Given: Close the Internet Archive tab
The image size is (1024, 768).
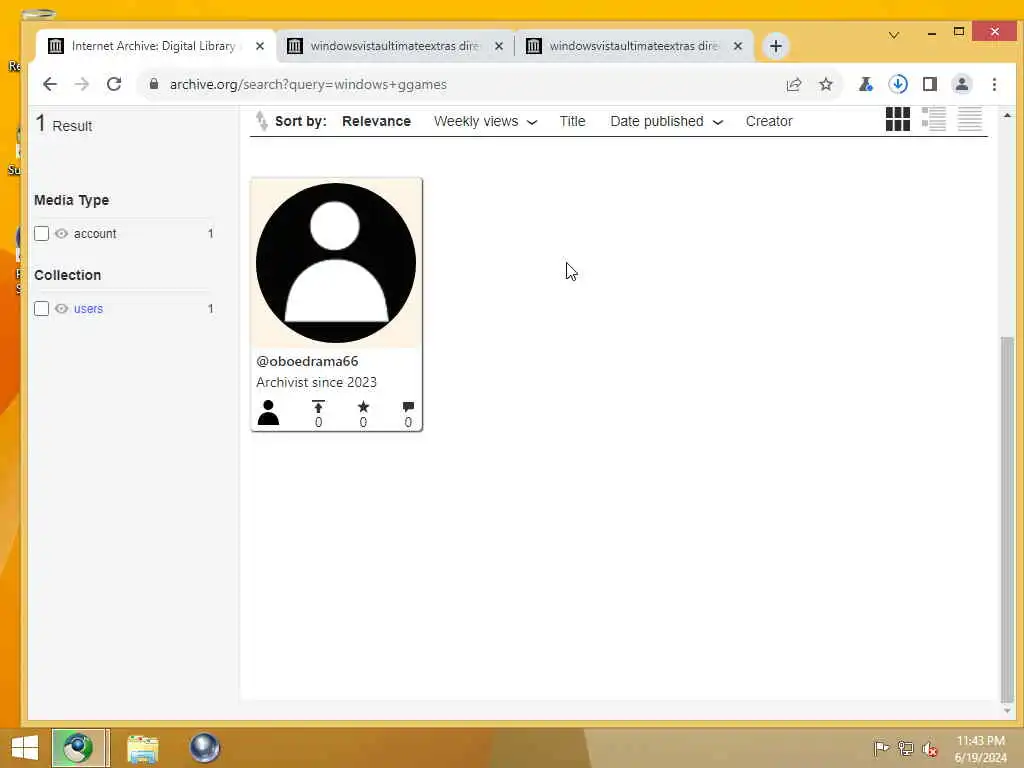Looking at the screenshot, I should click(x=260, y=46).
